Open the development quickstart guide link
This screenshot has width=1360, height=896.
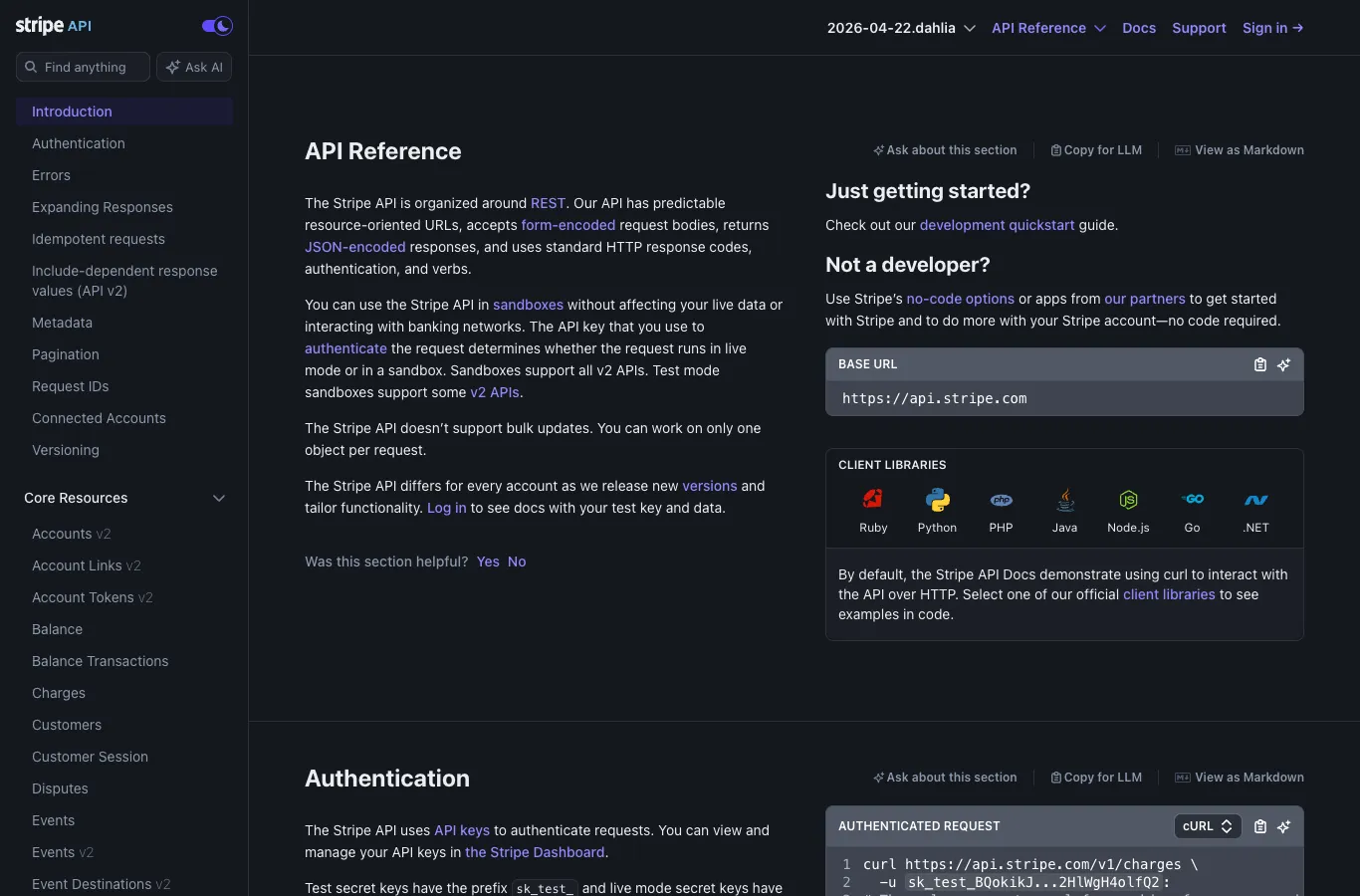point(998,225)
